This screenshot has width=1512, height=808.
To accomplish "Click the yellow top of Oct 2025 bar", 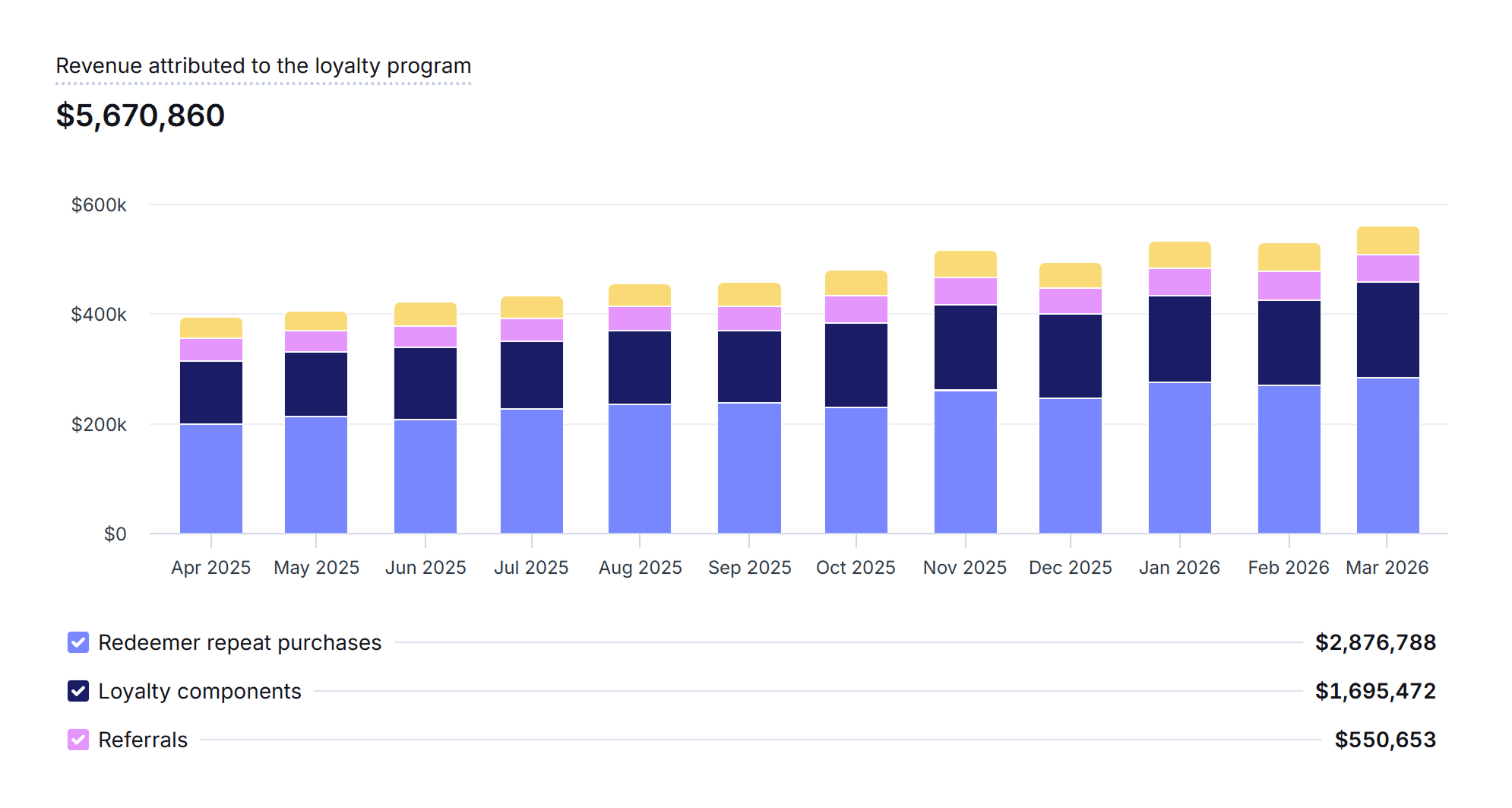I will (x=856, y=283).
